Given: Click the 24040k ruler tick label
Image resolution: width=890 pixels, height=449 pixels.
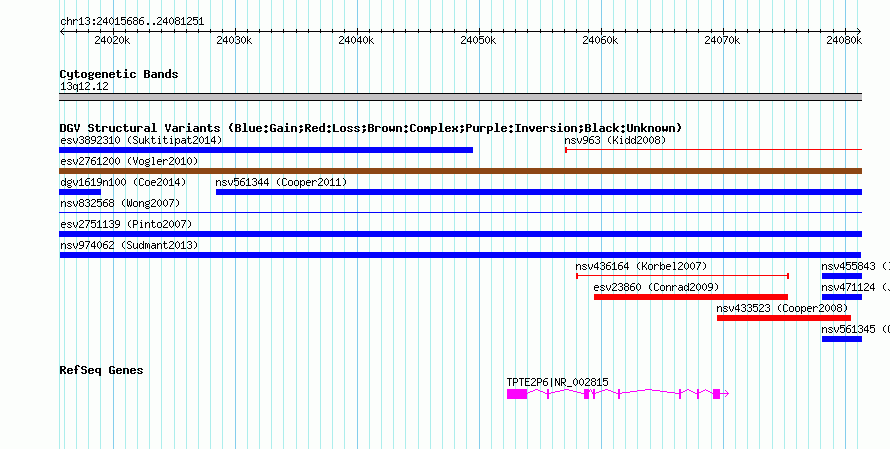Looking at the screenshot, I should pyautogui.click(x=356, y=40).
